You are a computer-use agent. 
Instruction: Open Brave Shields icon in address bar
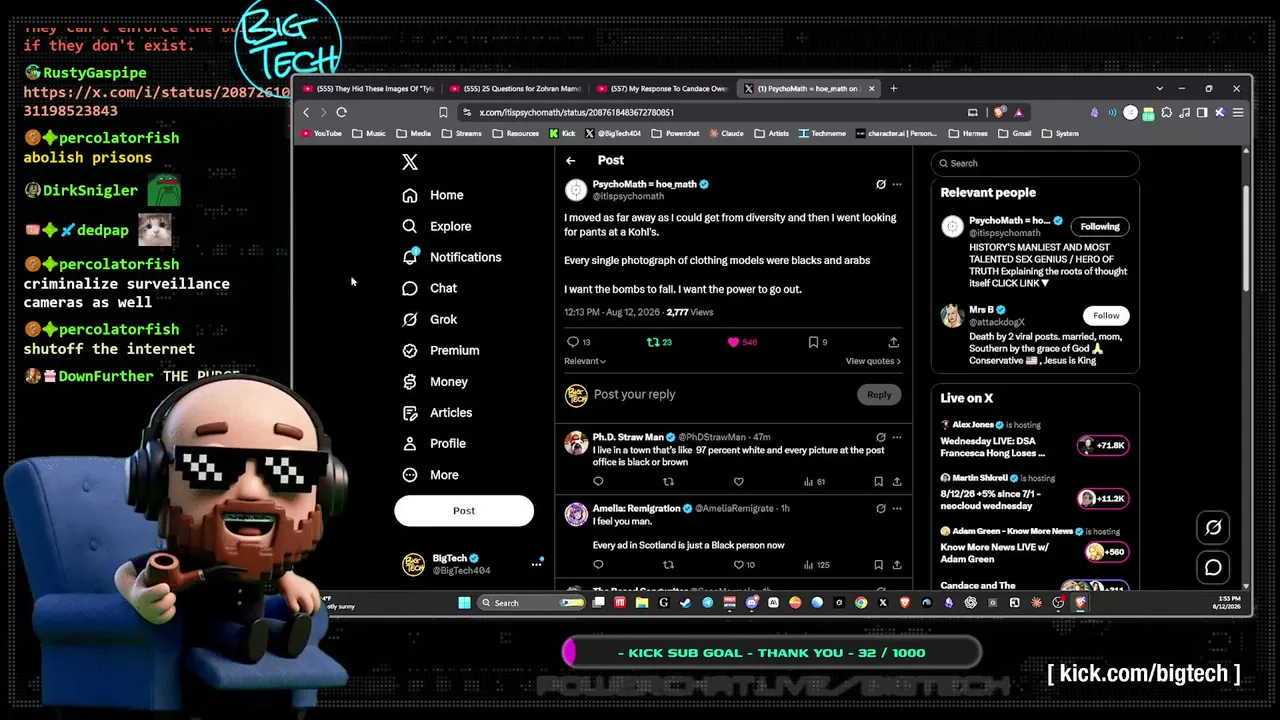point(999,112)
